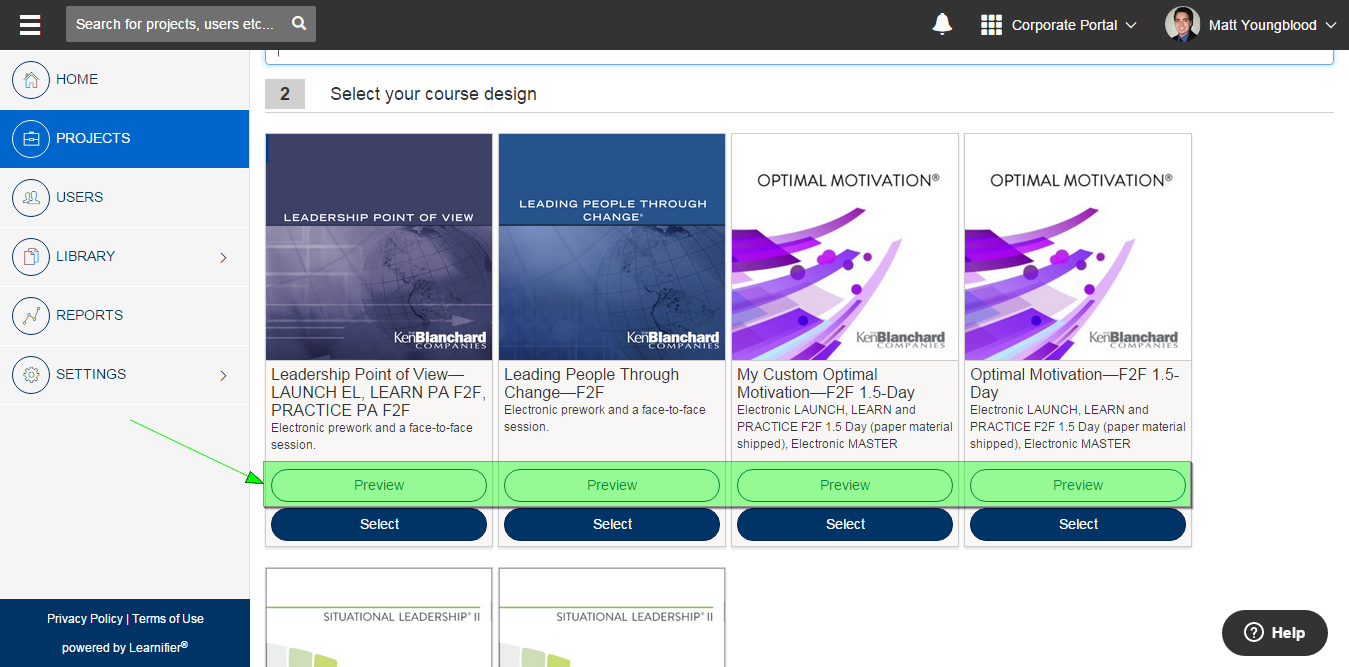Expand the Library submenu chevron
This screenshot has height=667, width=1349.
[x=223, y=257]
